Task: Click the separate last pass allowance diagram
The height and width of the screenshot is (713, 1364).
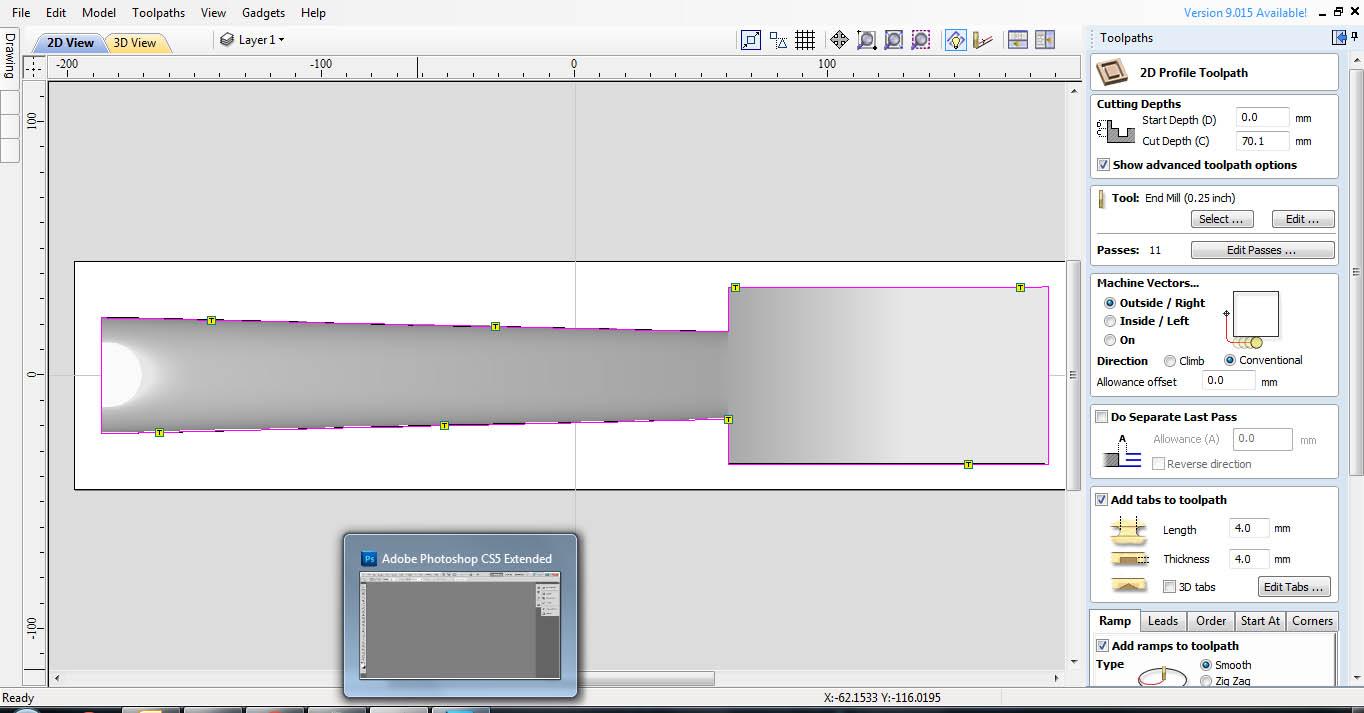Action: [x=1122, y=451]
